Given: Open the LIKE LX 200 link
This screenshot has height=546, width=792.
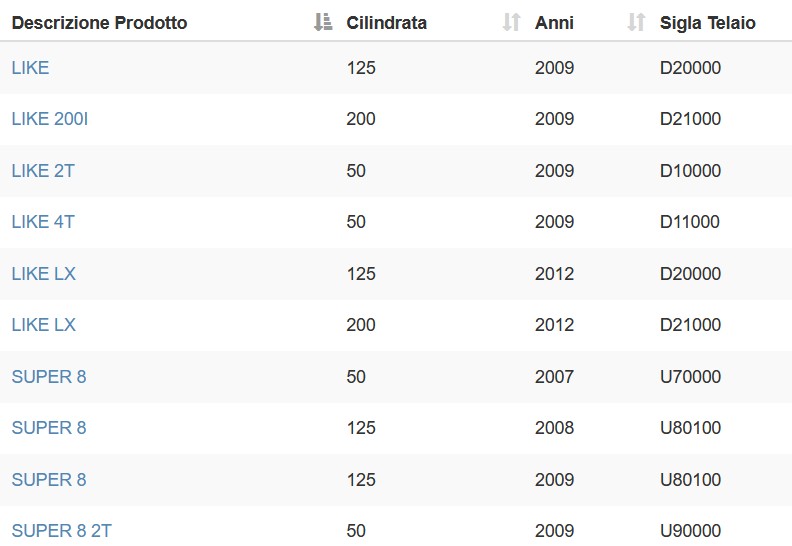Looking at the screenshot, I should (43, 325).
